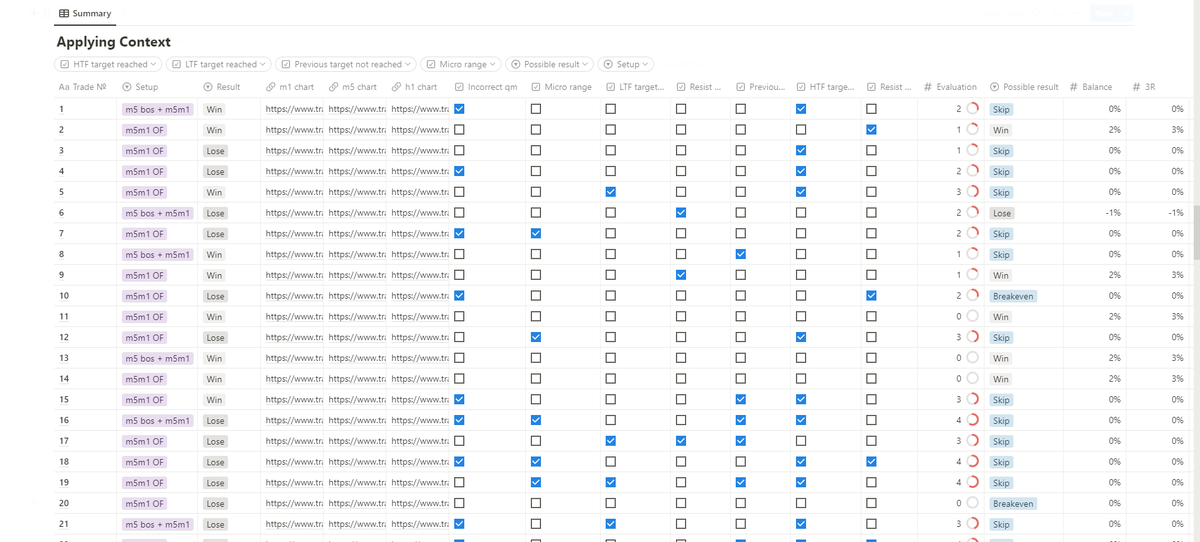The width and height of the screenshot is (1200, 542).
Task: Click the select icon of Setup column header
Action: [127, 87]
